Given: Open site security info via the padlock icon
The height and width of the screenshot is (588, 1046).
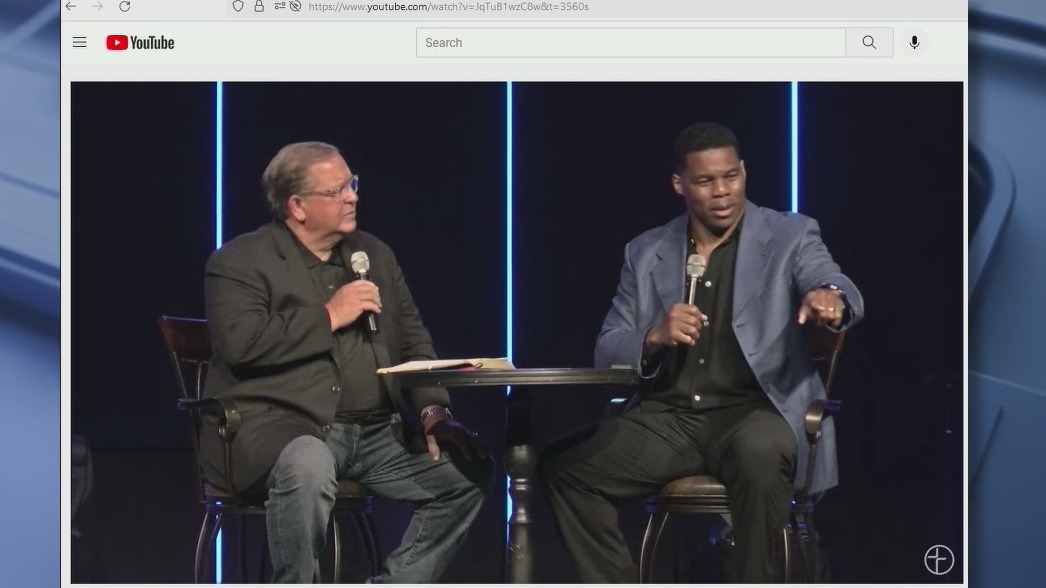Looking at the screenshot, I should pos(258,6).
